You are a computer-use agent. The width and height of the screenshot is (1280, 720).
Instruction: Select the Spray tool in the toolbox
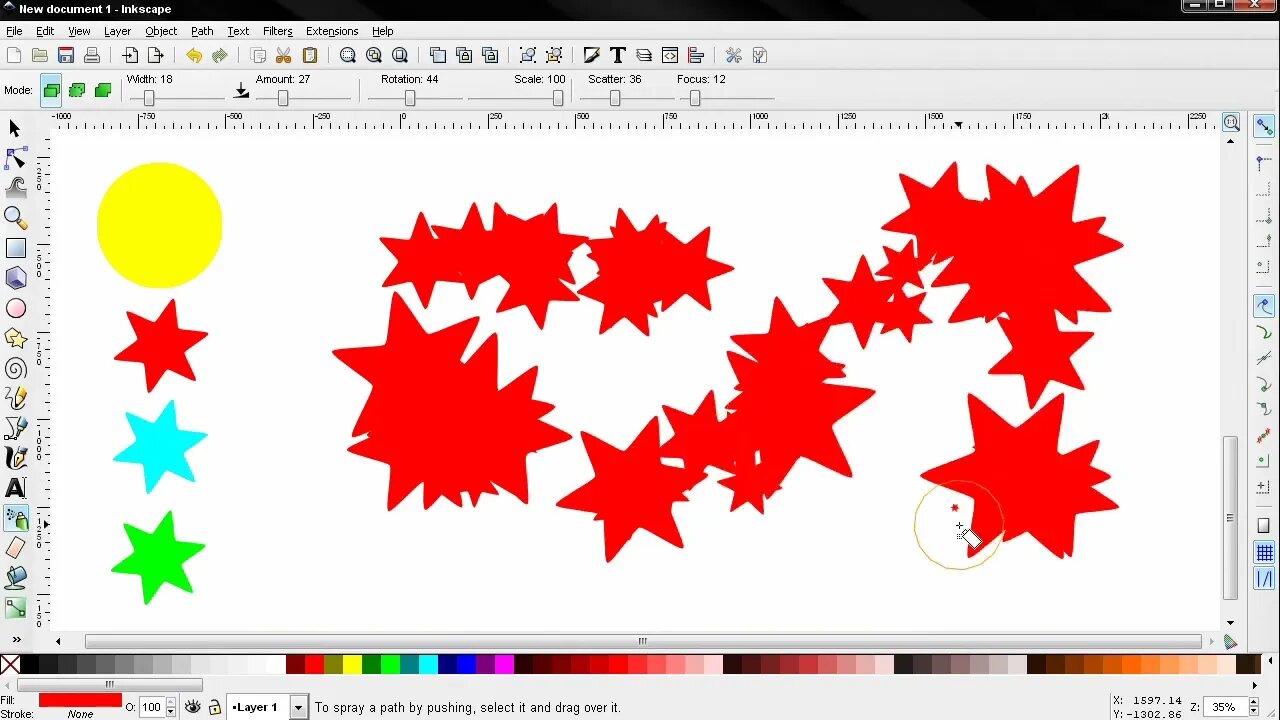15,518
